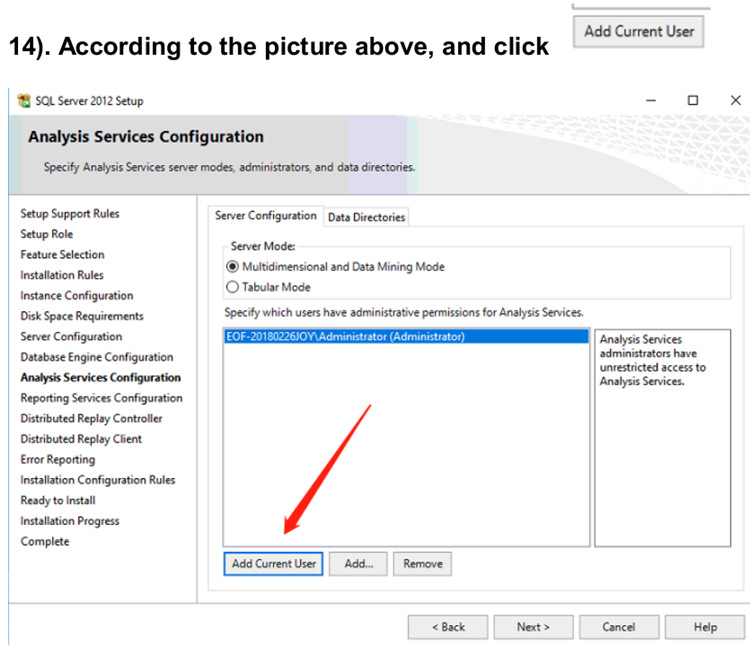Screen dimensions: 750x645
Task: Open Help for this page
Action: tap(705, 627)
